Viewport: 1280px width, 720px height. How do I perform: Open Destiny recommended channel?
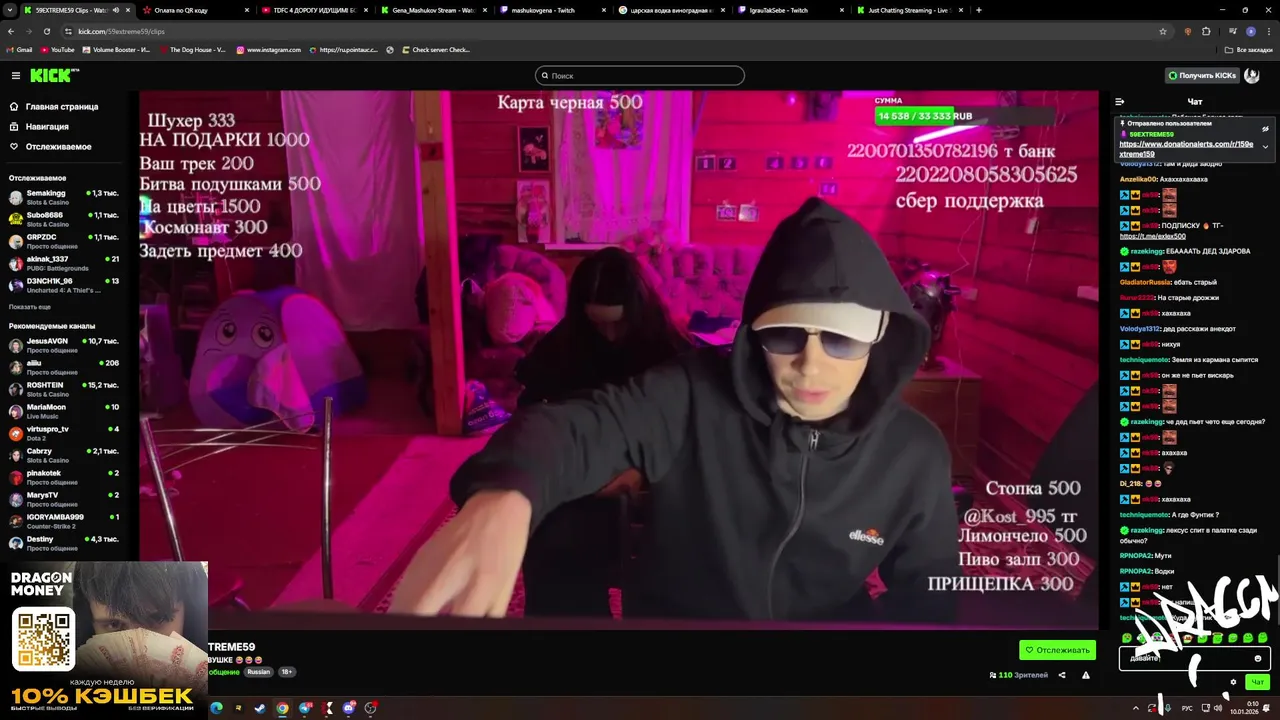click(63, 543)
